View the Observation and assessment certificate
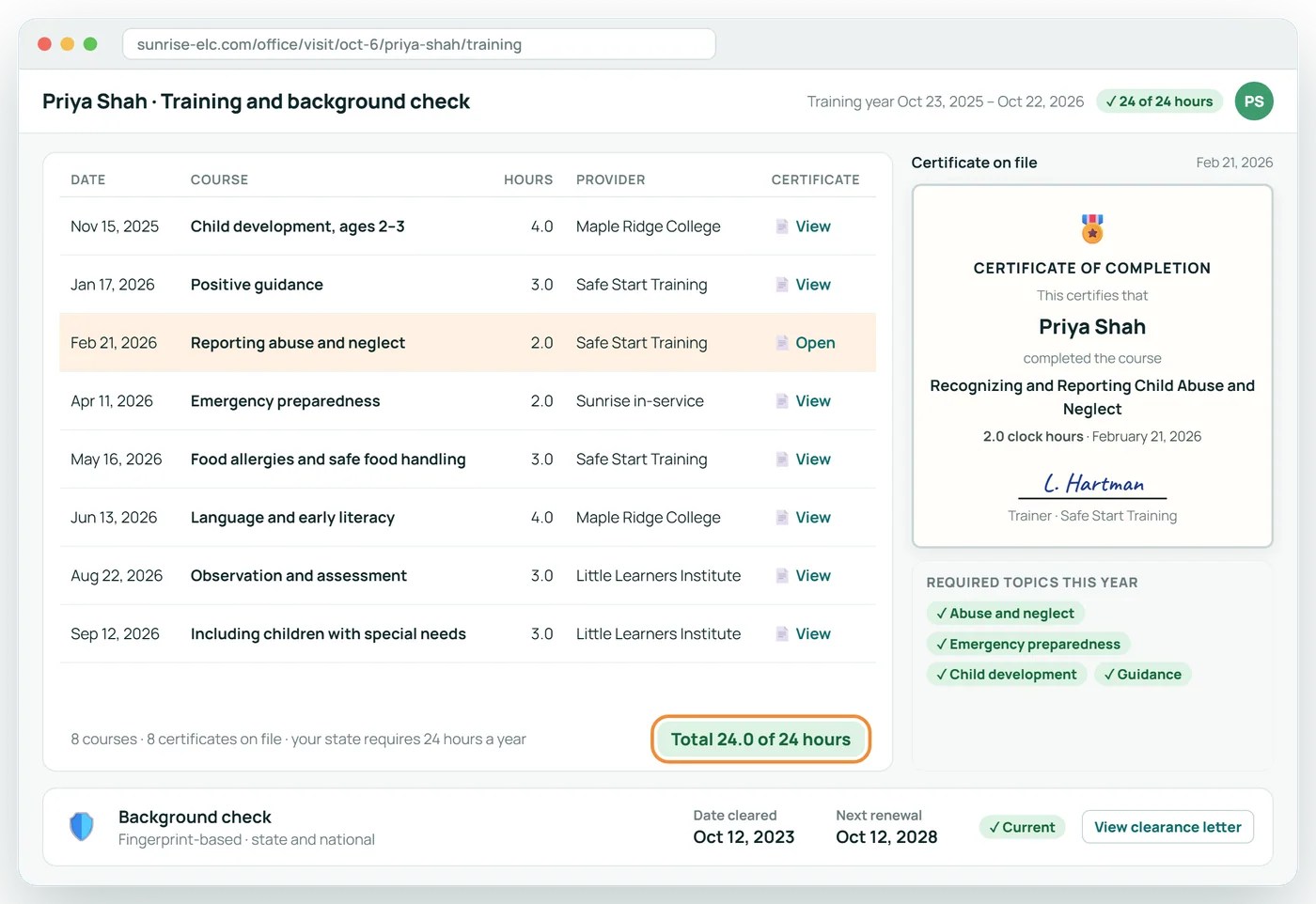Image resolution: width=1316 pixels, height=904 pixels. pyautogui.click(x=813, y=576)
